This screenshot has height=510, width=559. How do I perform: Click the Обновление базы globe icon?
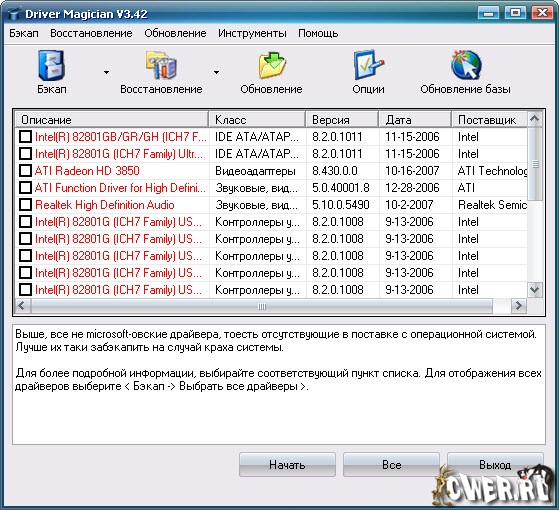pos(466,65)
